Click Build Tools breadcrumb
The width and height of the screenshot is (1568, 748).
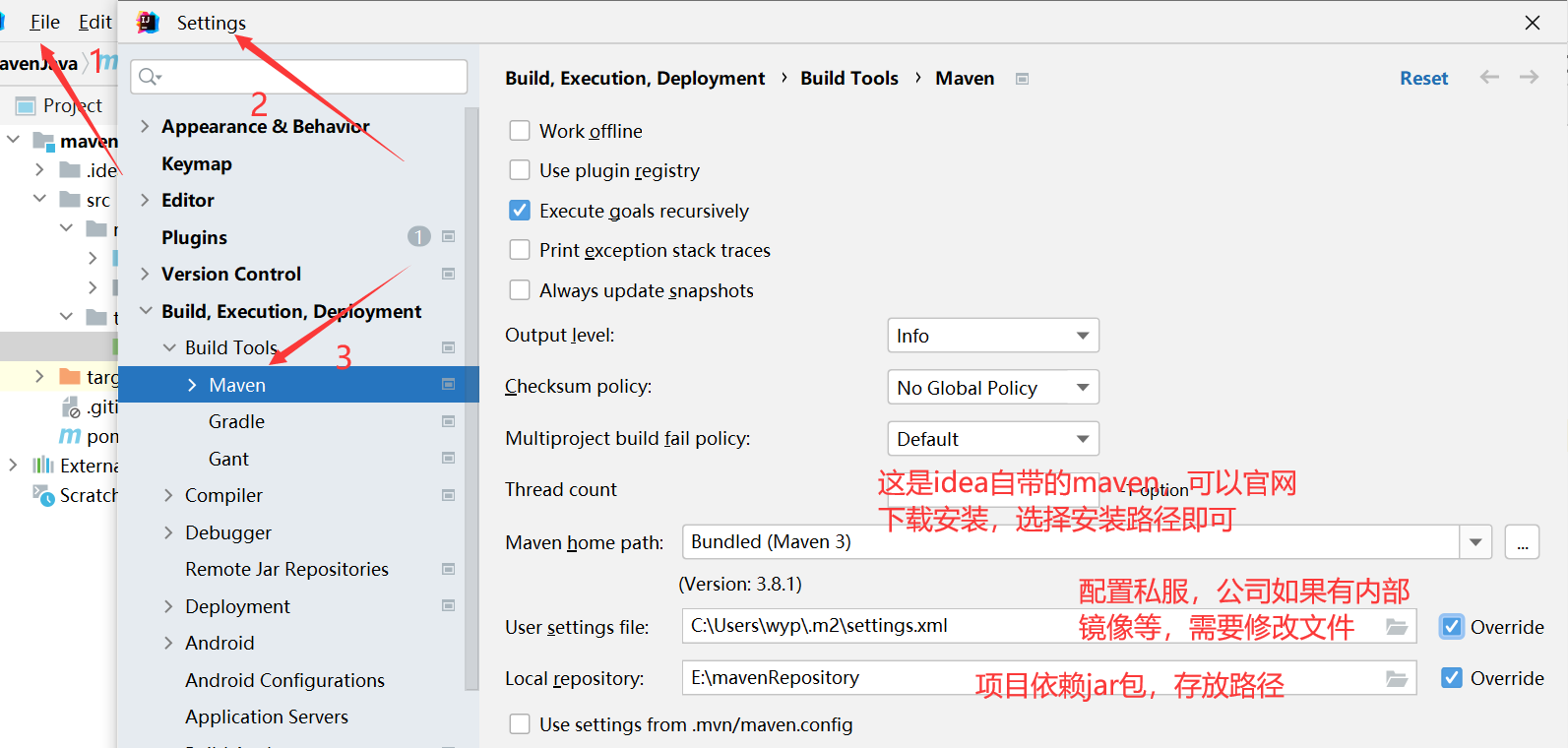point(849,78)
